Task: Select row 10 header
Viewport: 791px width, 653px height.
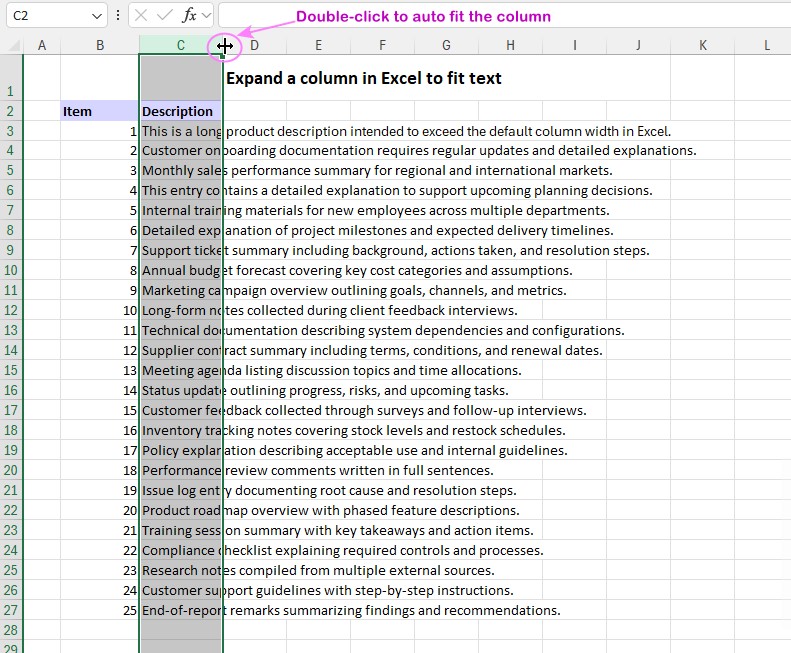Action: point(11,270)
